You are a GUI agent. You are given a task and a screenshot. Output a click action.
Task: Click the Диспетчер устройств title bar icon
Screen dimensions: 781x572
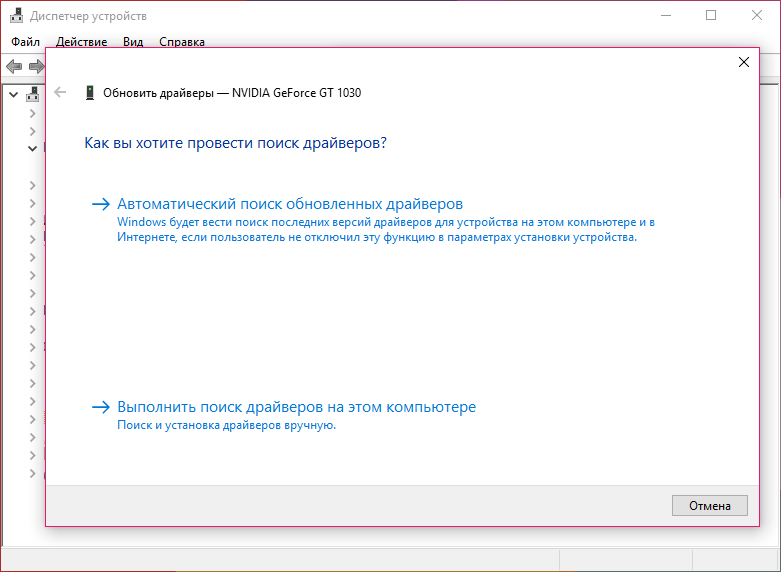tap(16, 16)
